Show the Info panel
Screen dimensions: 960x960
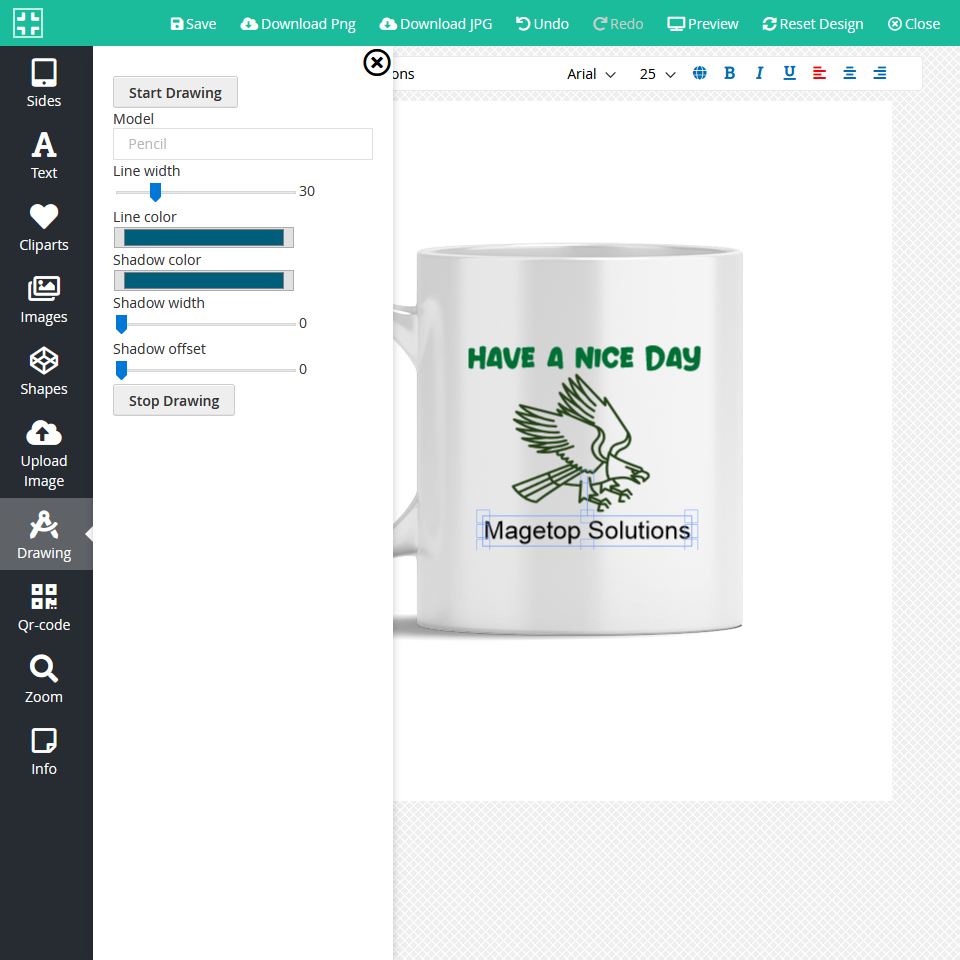44,751
